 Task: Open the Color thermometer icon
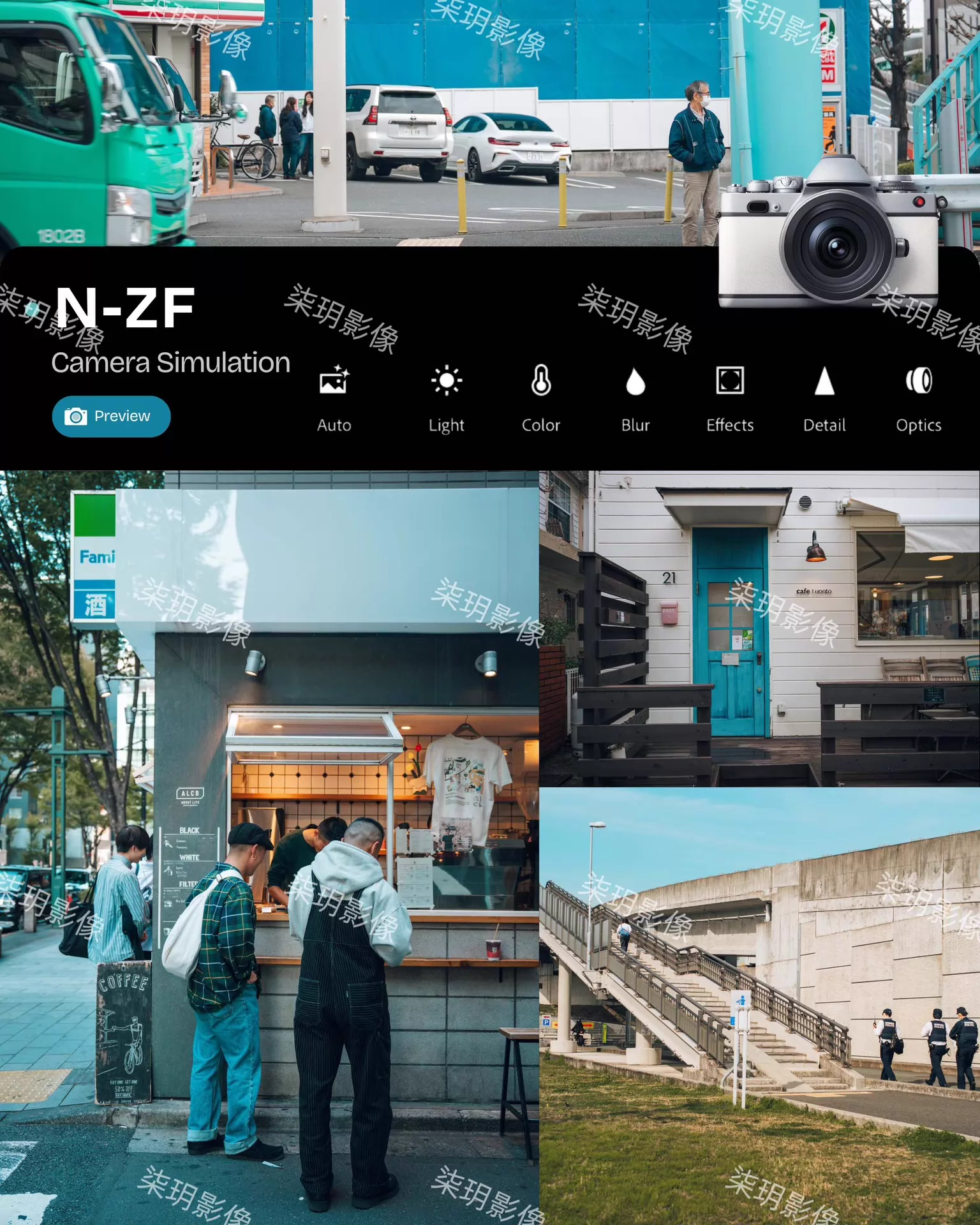(x=541, y=380)
